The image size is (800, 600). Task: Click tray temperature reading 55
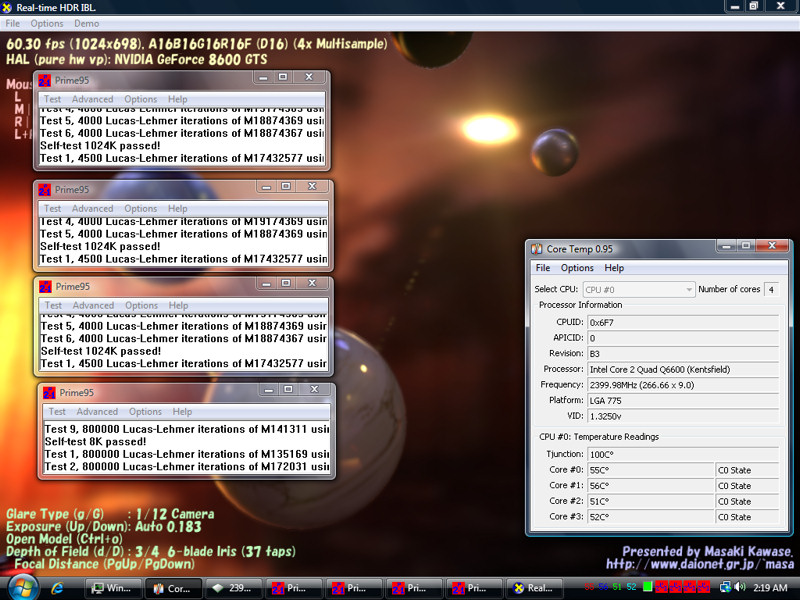[x=589, y=587]
